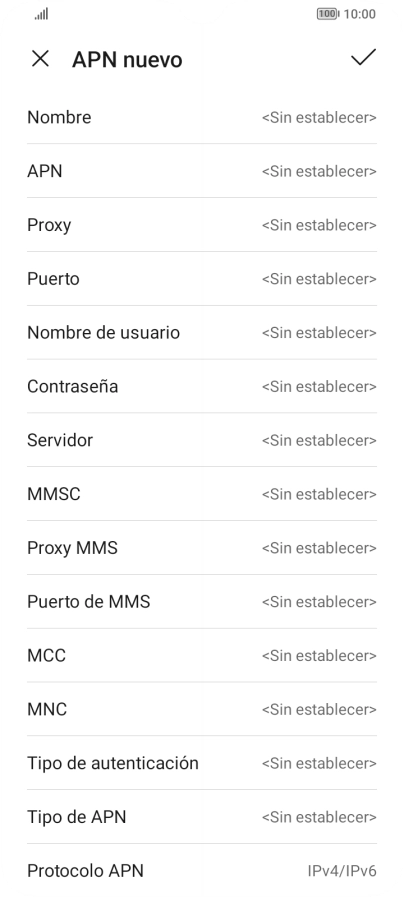Set Nombre de usuario
The height and width of the screenshot is (897, 404).
click(202, 332)
